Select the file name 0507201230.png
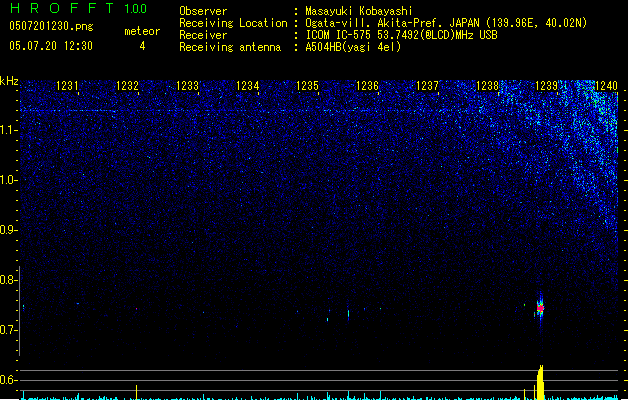 coord(51,26)
